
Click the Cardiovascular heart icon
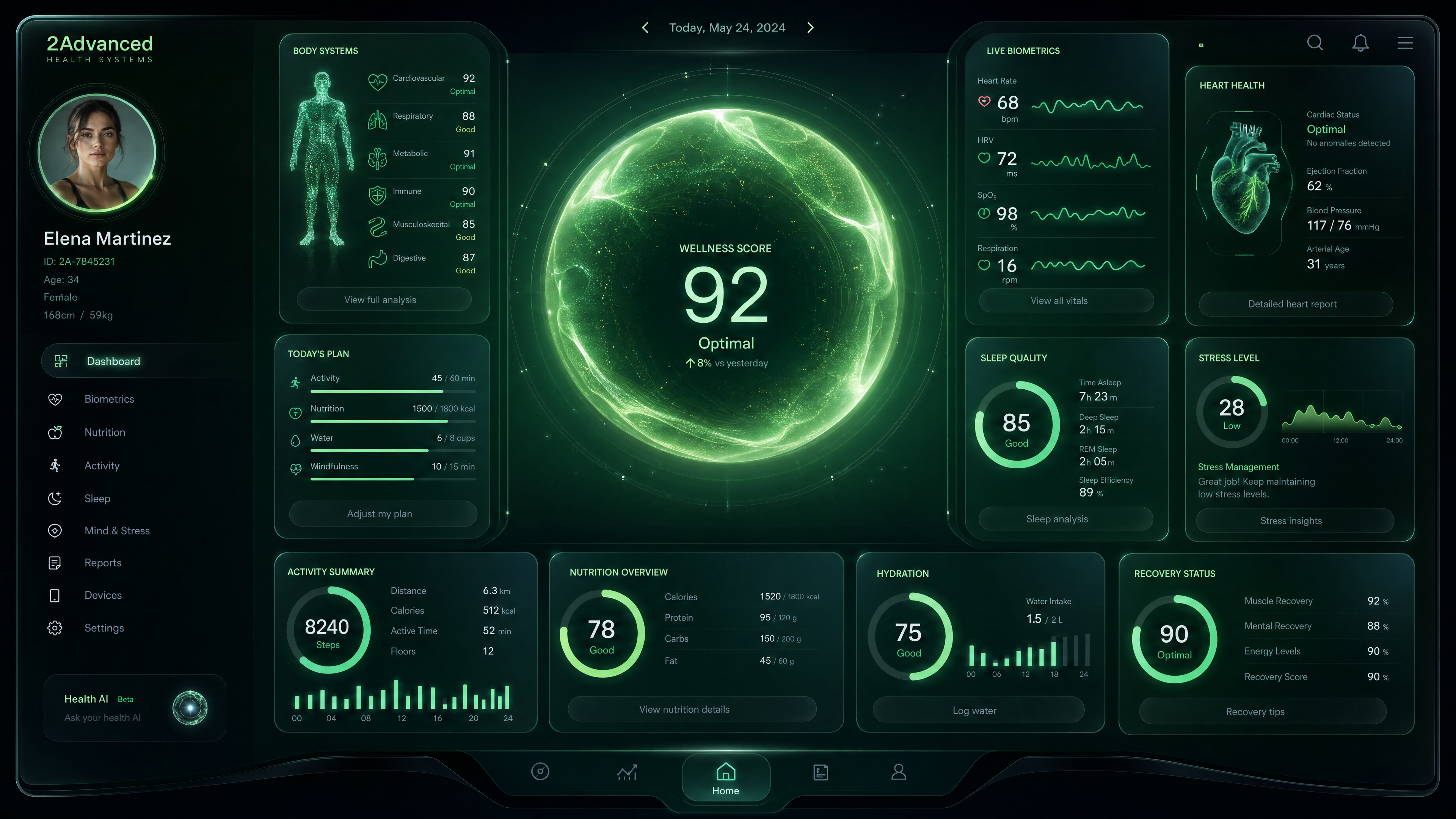pyautogui.click(x=378, y=83)
